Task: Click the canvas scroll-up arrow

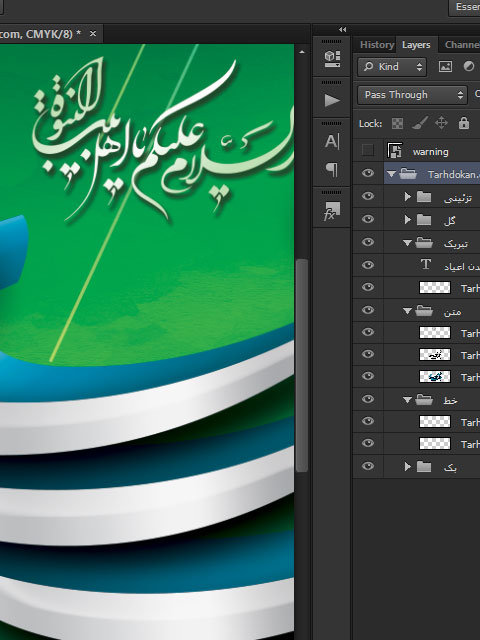Action: pyautogui.click(x=302, y=52)
